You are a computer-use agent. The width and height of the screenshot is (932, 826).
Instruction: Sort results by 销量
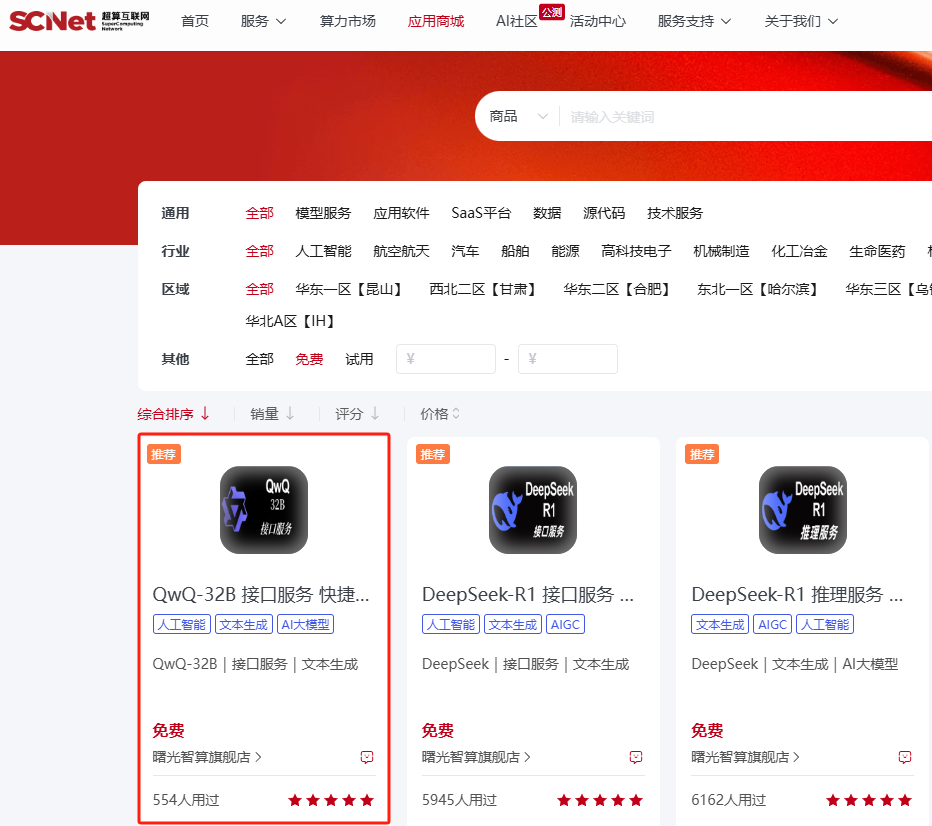272,414
